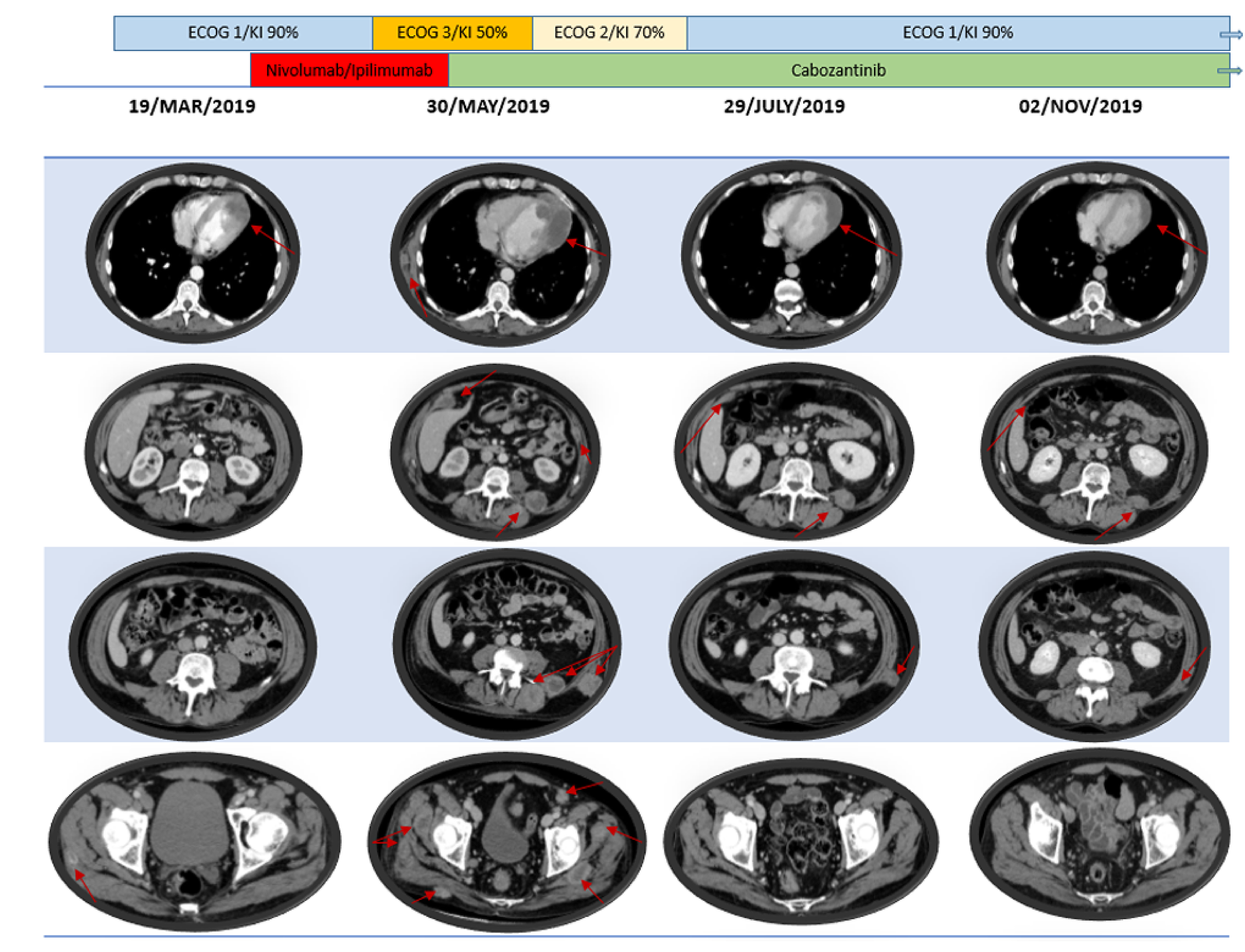Select the Nivolumab/Ipilimumab red treatment bar

[x=349, y=70]
